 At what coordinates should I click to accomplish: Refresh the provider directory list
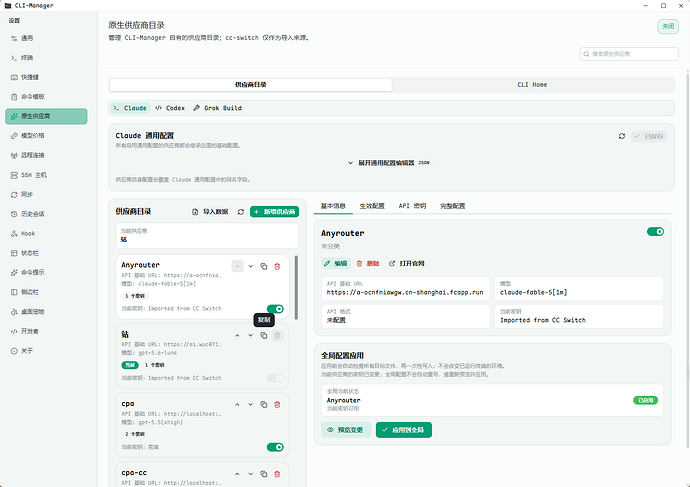(241, 212)
